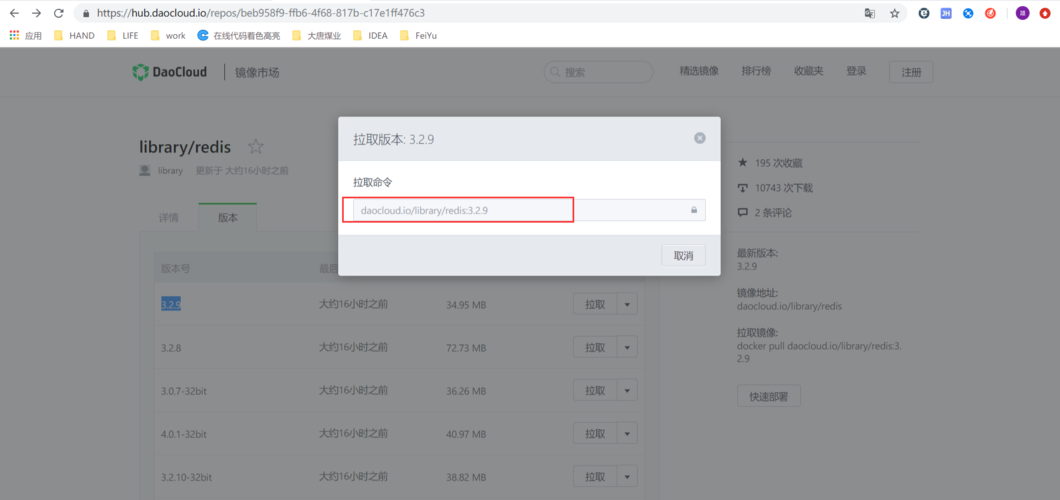
Task: Click version 3.2.10-32bit in list
Action: tap(186, 477)
